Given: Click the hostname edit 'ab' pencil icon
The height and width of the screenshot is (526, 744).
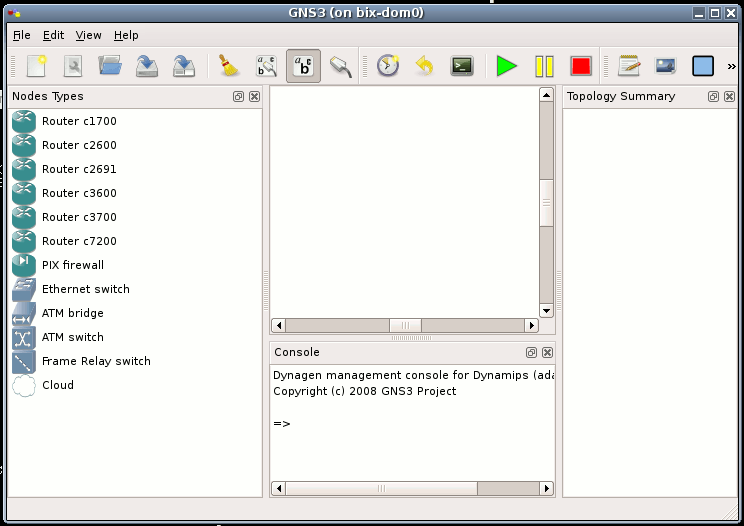Looking at the screenshot, I should tap(266, 66).
